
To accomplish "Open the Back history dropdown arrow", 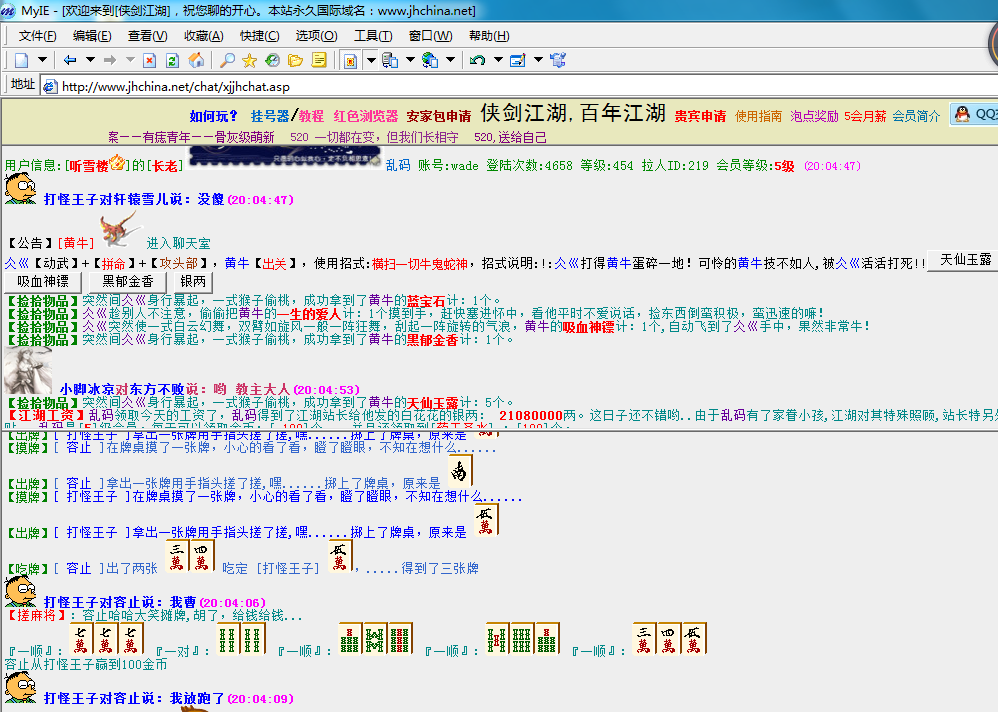I will point(90,60).
